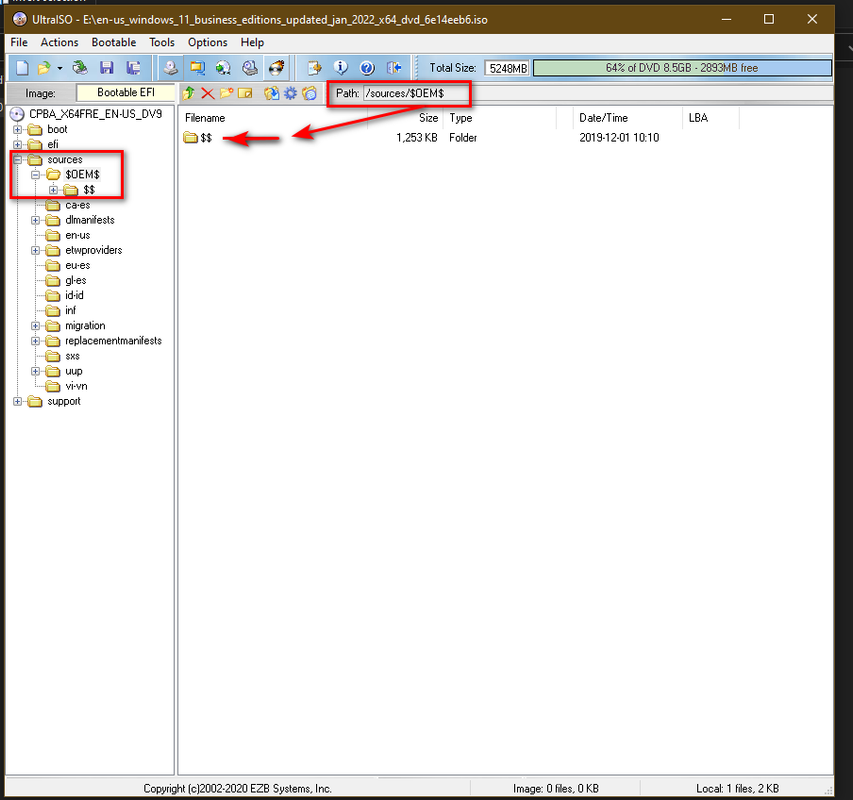Click the Save As toolbar icon
This screenshot has width=853, height=800.
point(133,68)
